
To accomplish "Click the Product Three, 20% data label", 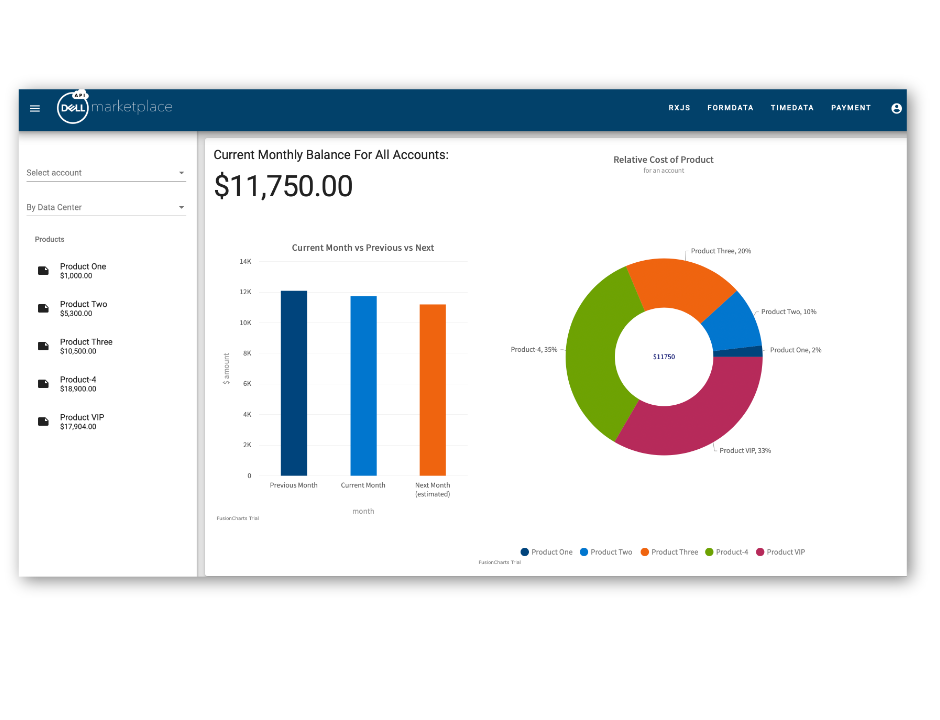I will point(721,251).
